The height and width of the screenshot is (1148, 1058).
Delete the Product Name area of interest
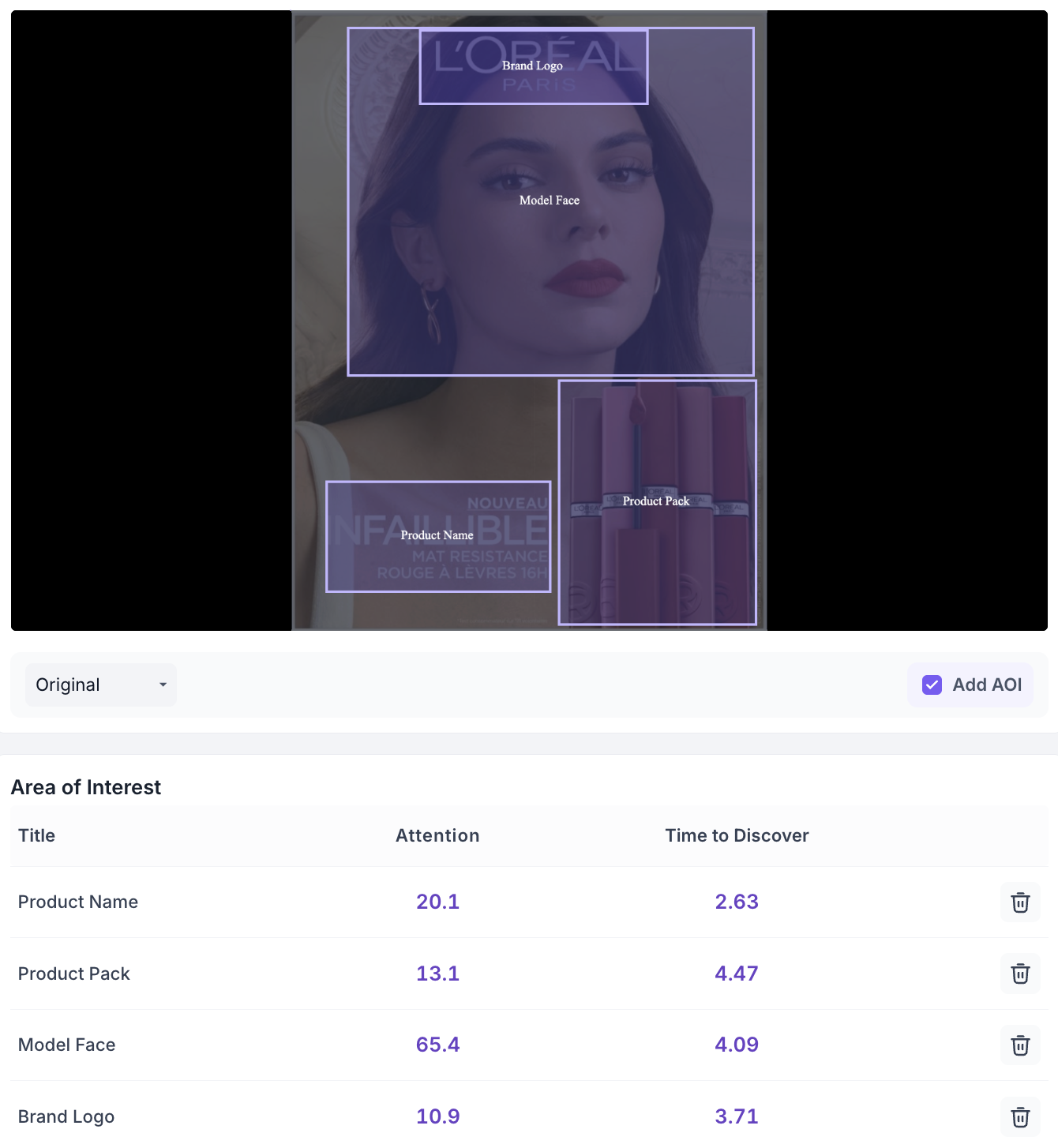[1020, 902]
